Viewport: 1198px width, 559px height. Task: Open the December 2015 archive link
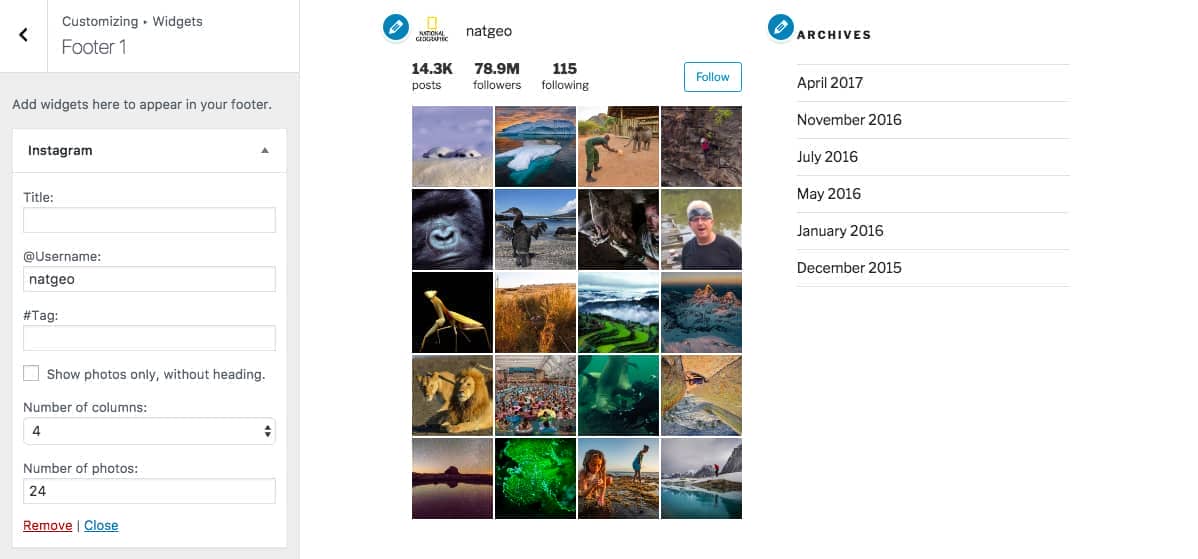849,268
